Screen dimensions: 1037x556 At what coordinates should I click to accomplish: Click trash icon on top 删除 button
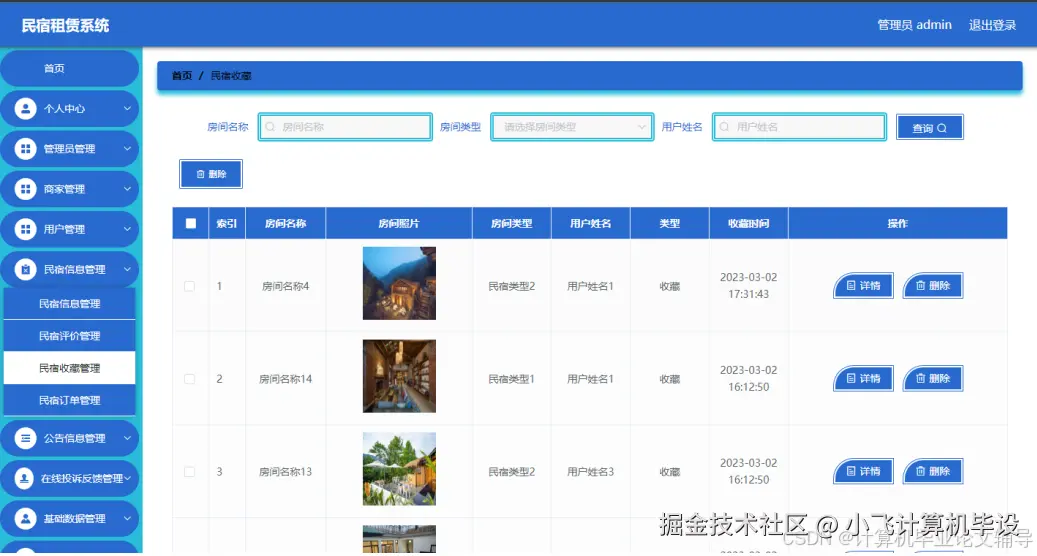coord(200,175)
